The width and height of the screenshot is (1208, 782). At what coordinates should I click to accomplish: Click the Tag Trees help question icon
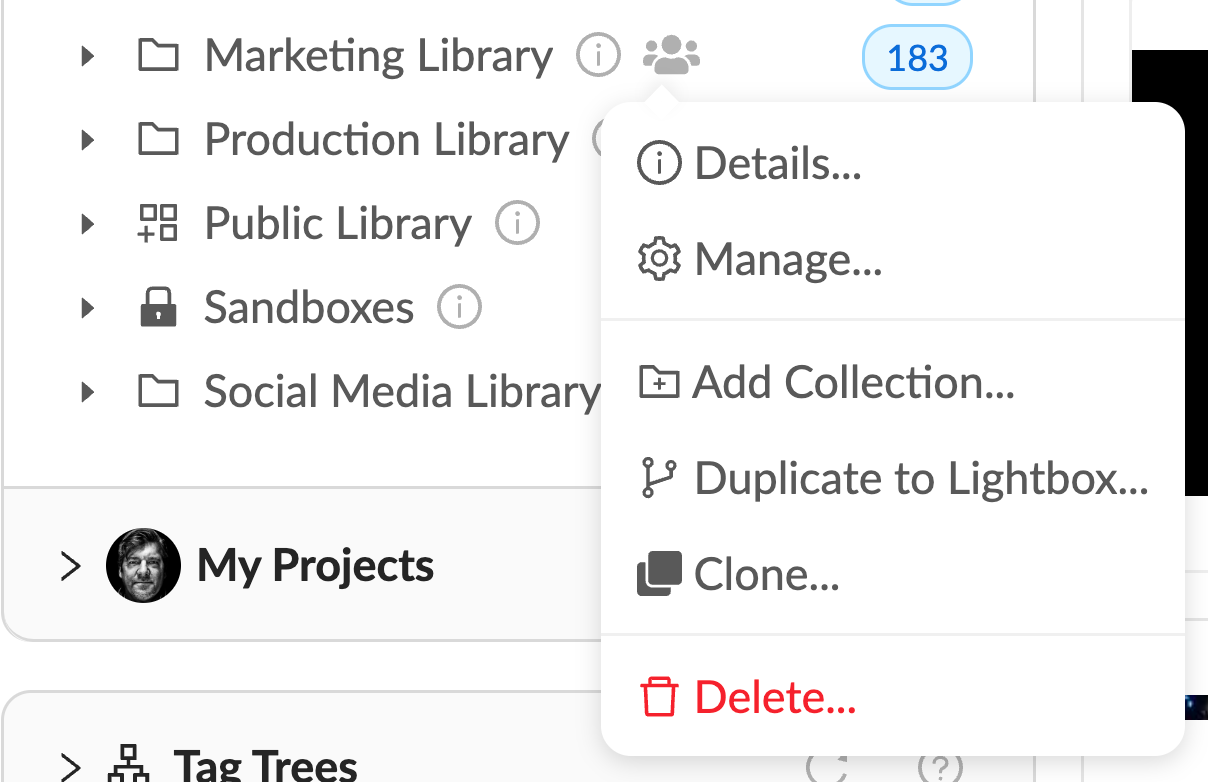tap(940, 767)
